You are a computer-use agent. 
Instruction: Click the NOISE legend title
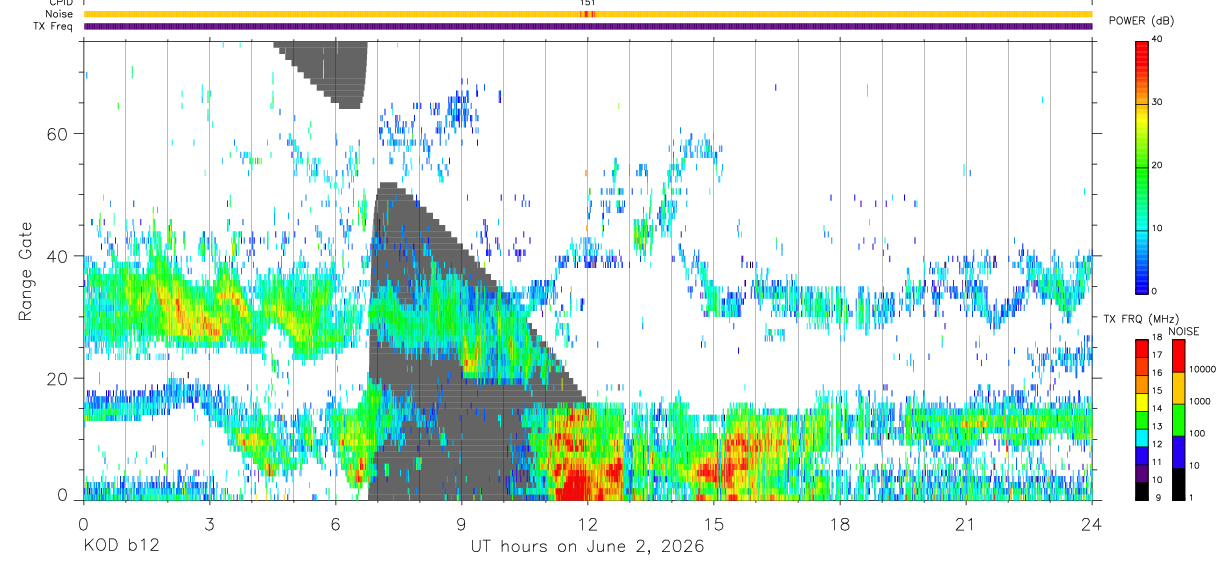[1184, 331]
